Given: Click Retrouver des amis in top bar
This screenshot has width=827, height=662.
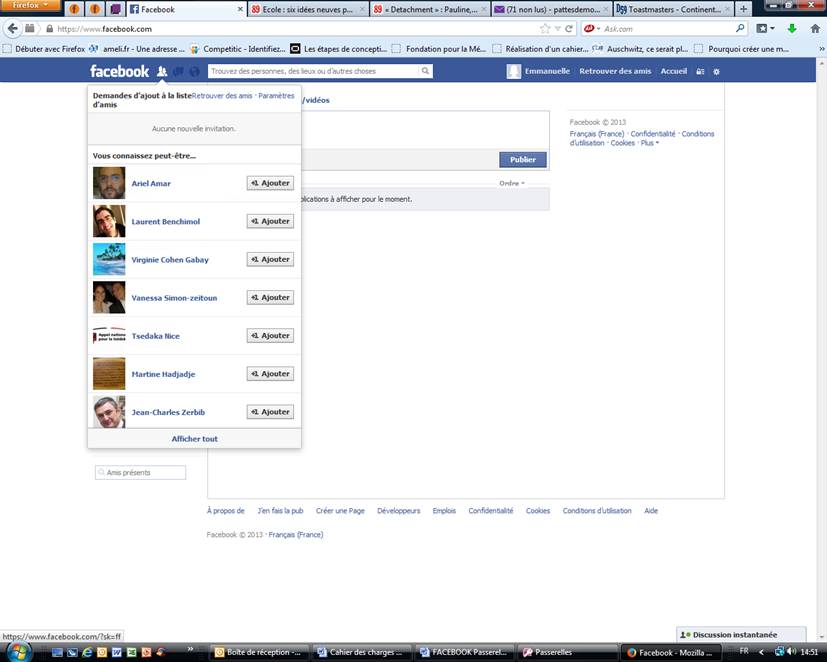Looking at the screenshot, I should click(x=615, y=71).
